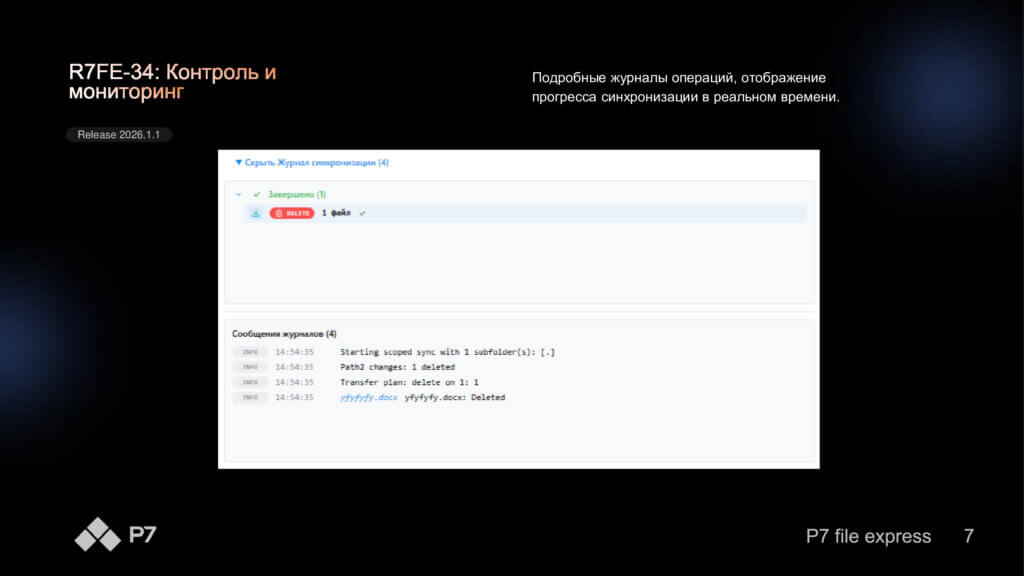Click INFO badge for Transfer plan row
Viewport: 1024px width, 576px height.
pyautogui.click(x=250, y=382)
